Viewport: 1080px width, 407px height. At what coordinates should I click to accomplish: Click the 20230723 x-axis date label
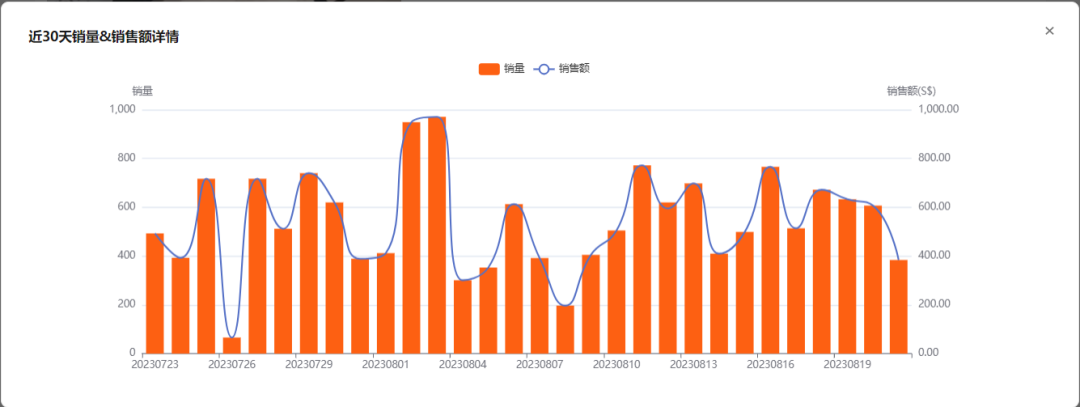tap(154, 364)
